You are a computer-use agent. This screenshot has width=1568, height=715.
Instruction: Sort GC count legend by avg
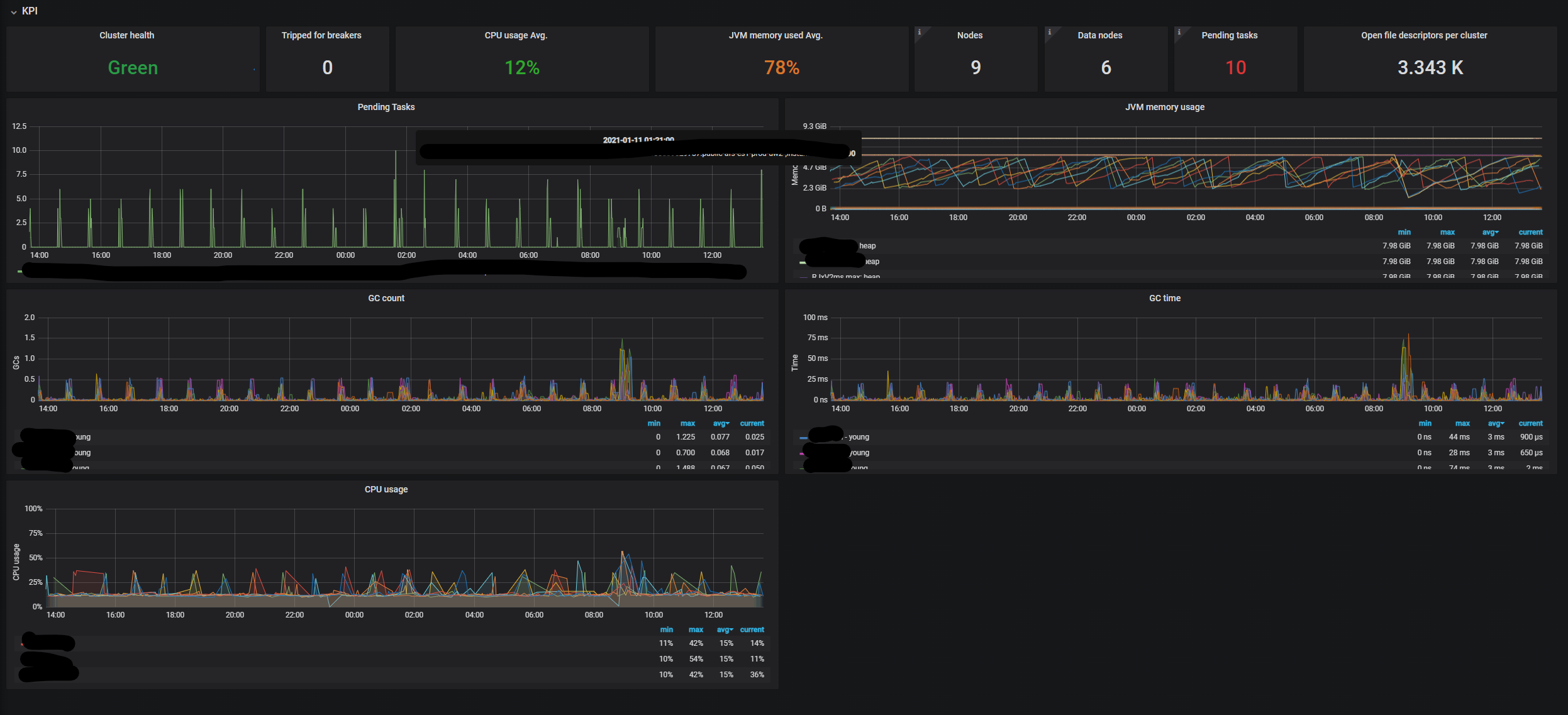coord(720,423)
